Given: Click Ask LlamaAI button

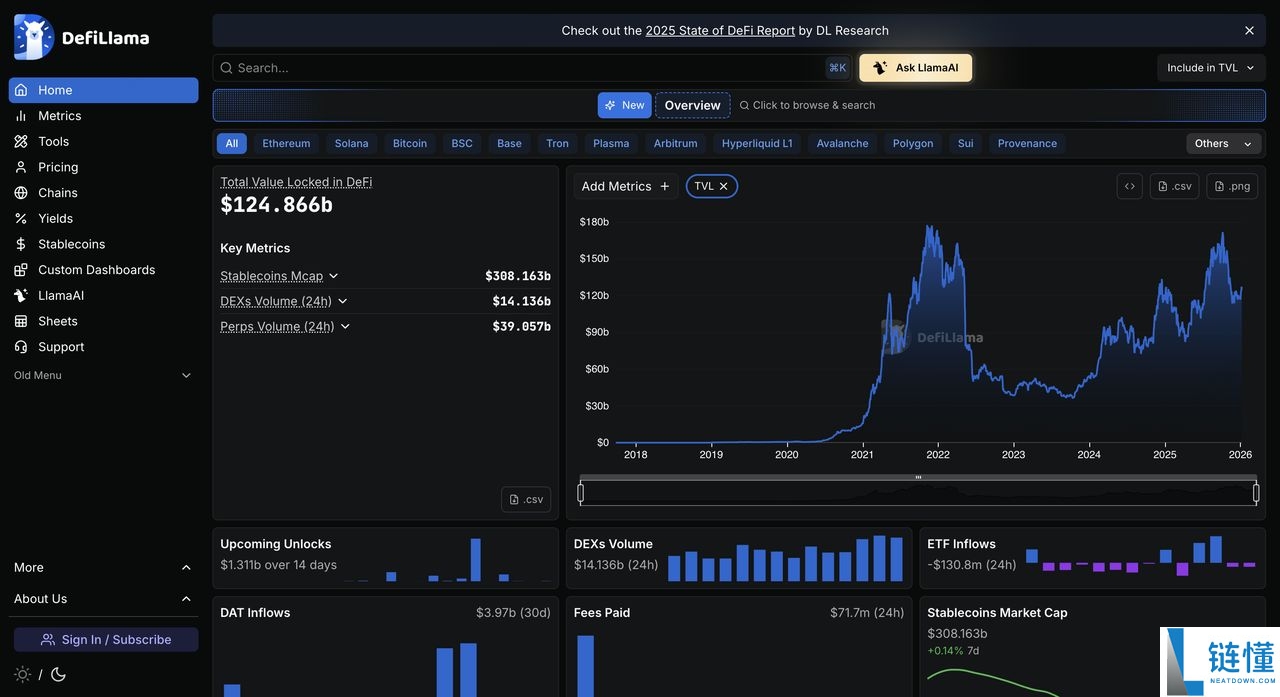Looking at the screenshot, I should (915, 68).
